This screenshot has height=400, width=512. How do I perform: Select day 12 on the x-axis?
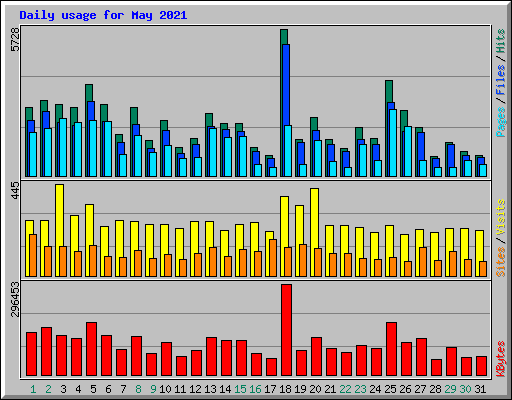(x=195, y=389)
